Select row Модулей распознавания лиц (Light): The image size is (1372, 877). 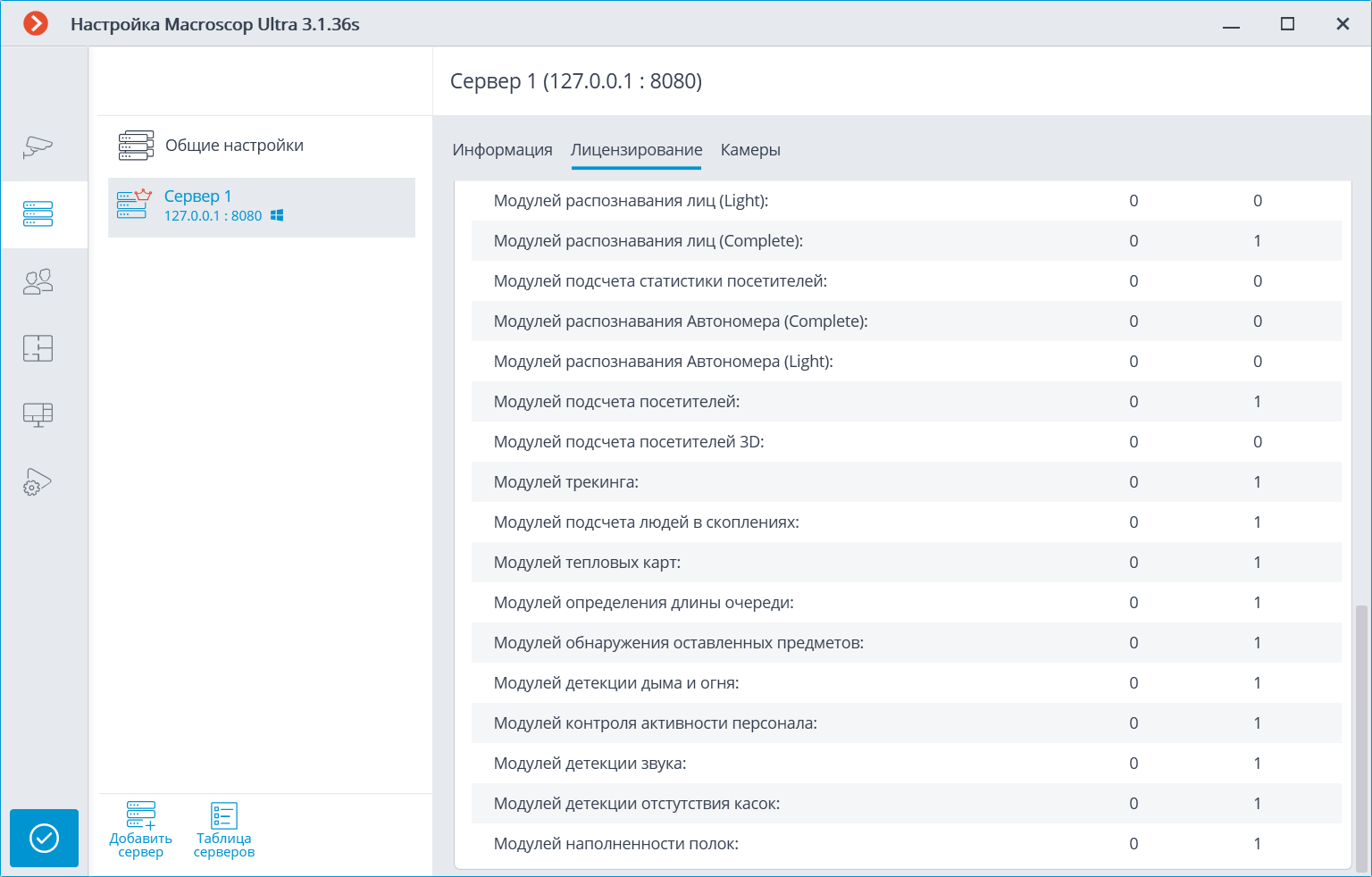click(907, 201)
